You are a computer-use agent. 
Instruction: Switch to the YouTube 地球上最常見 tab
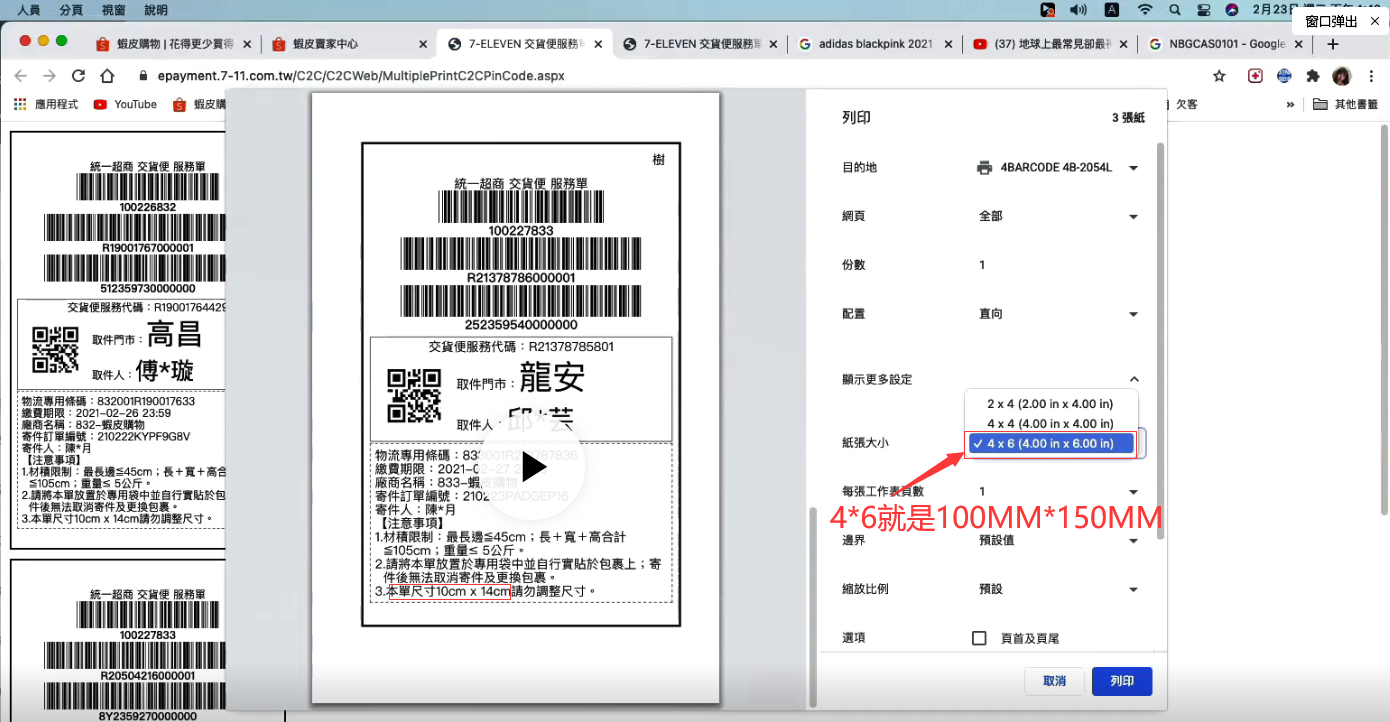tap(1050, 44)
